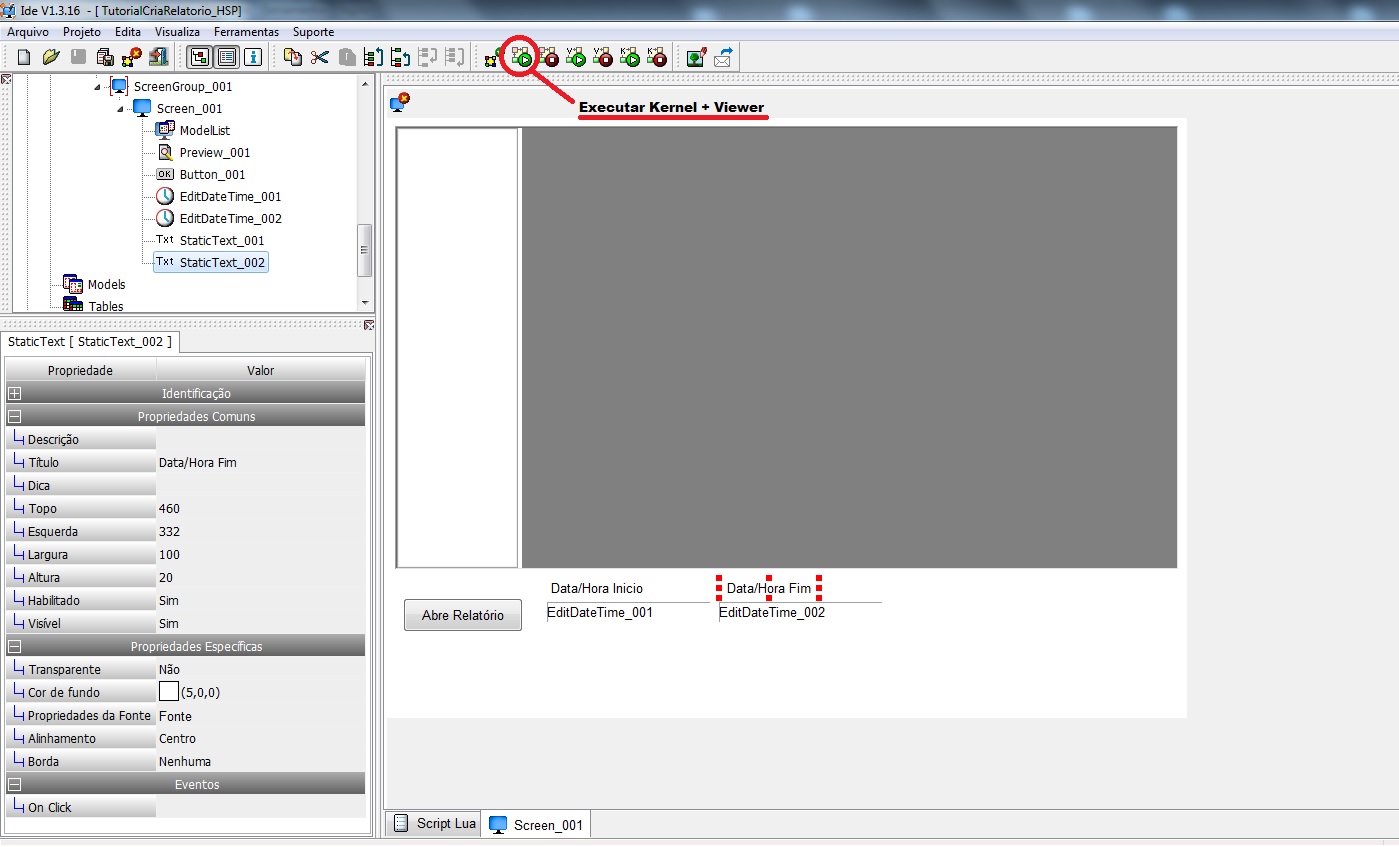Click the new file toolbar icon
The image size is (1399, 847).
click(24, 57)
